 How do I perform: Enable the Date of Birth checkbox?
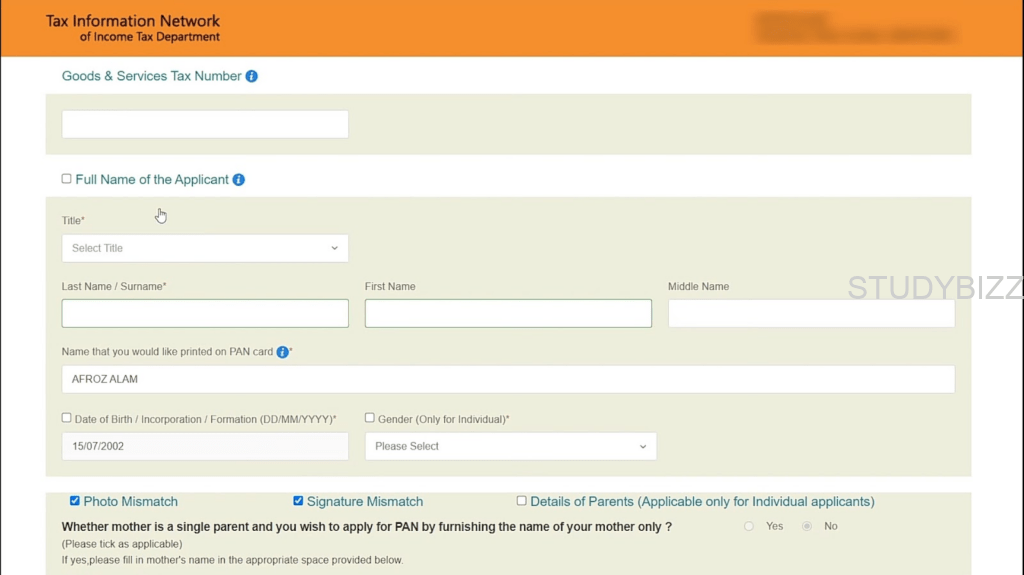click(x=67, y=418)
